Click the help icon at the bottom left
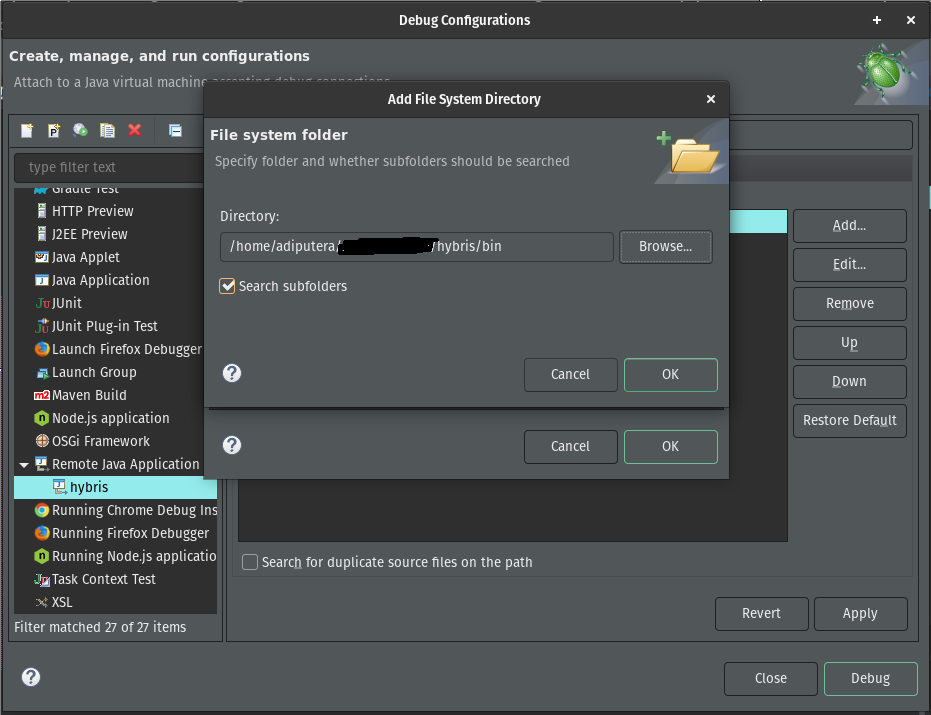 30,677
